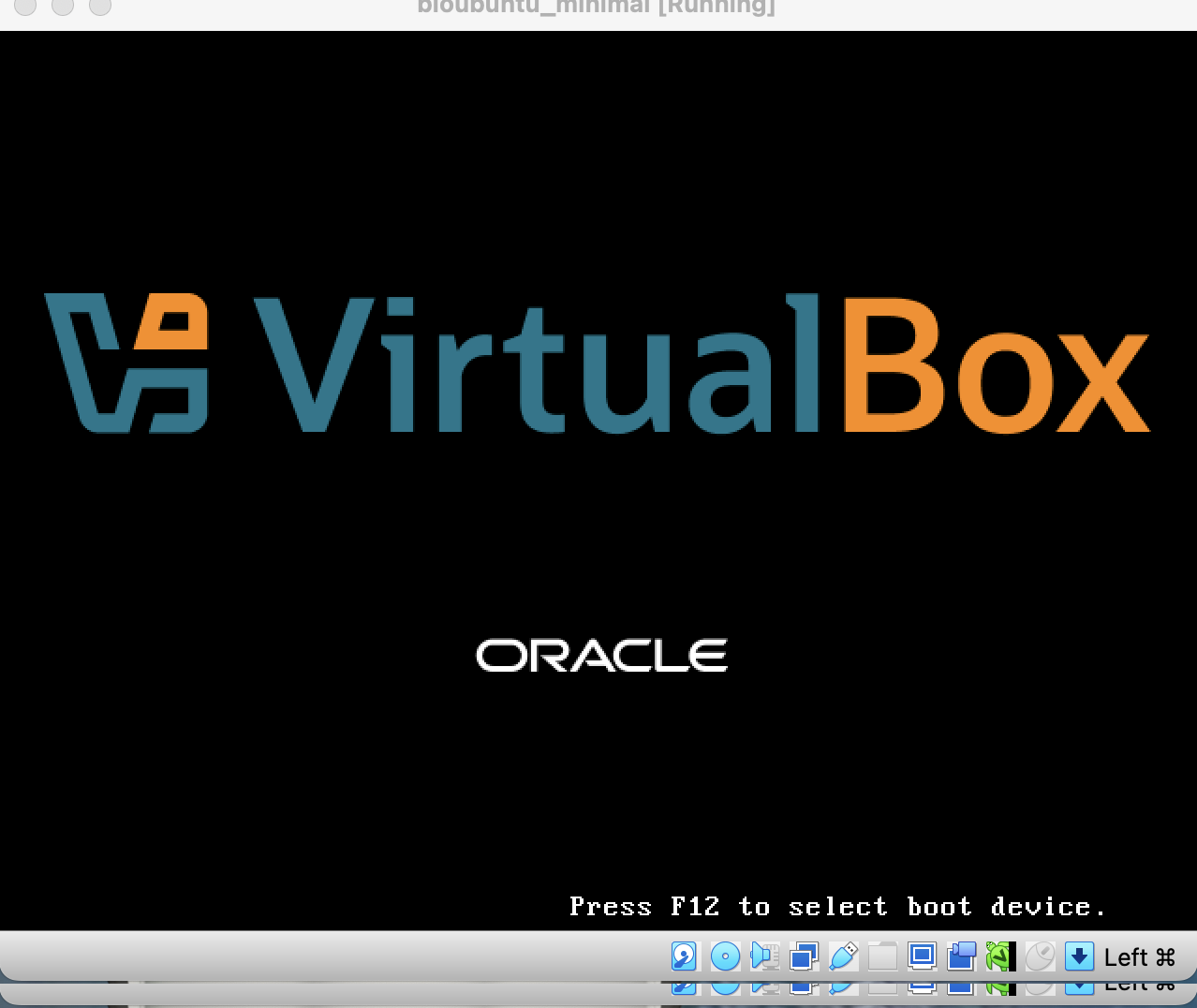The height and width of the screenshot is (1008, 1197).
Task: Click the green turtle CPU execution icon
Action: click(1000, 956)
